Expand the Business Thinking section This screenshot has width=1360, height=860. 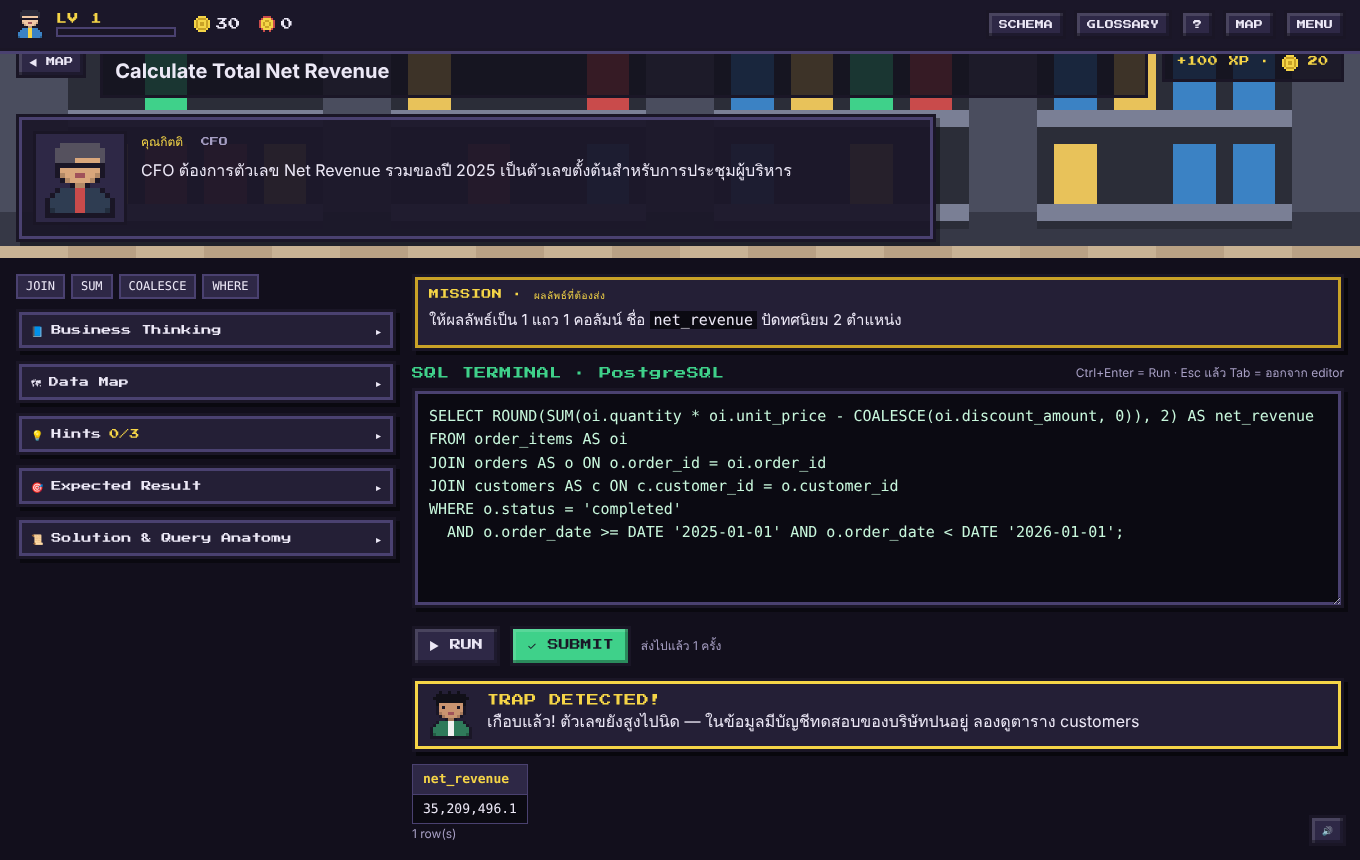[206, 330]
